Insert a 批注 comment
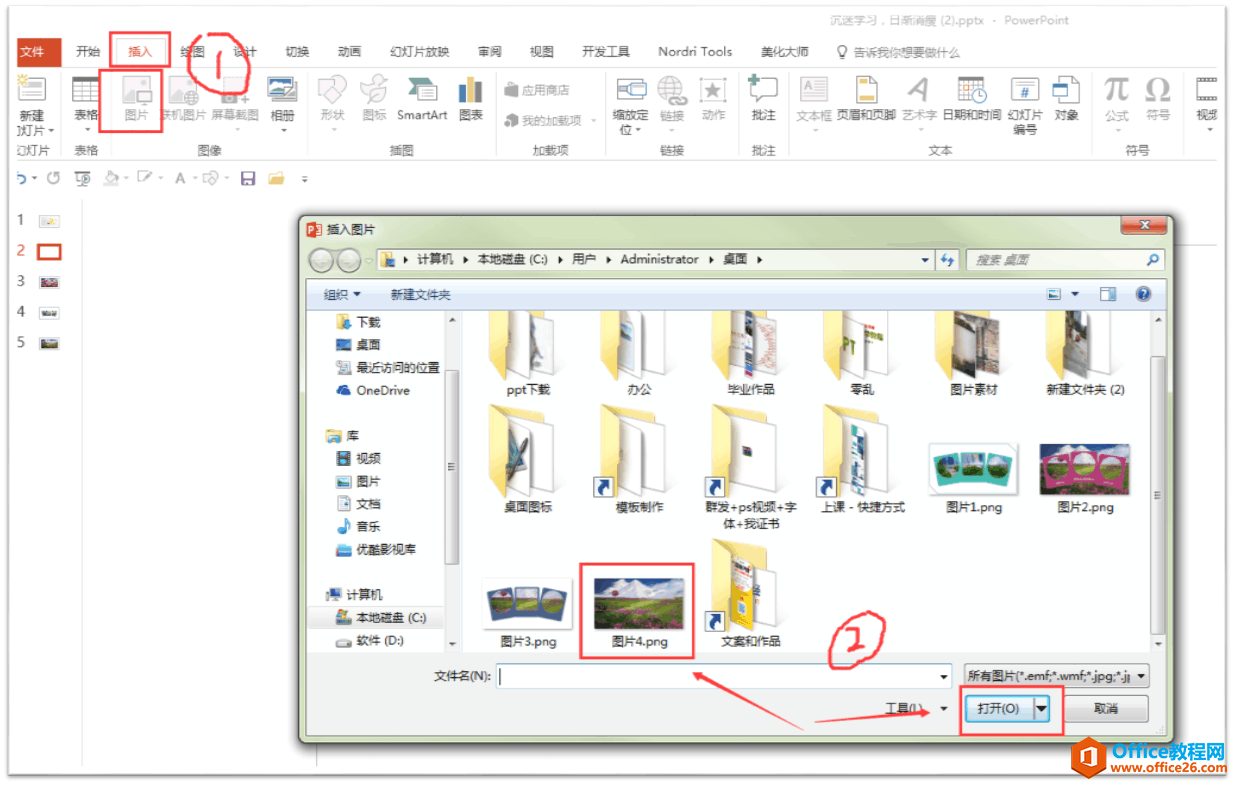This screenshot has width=1234, height=785. 764,99
